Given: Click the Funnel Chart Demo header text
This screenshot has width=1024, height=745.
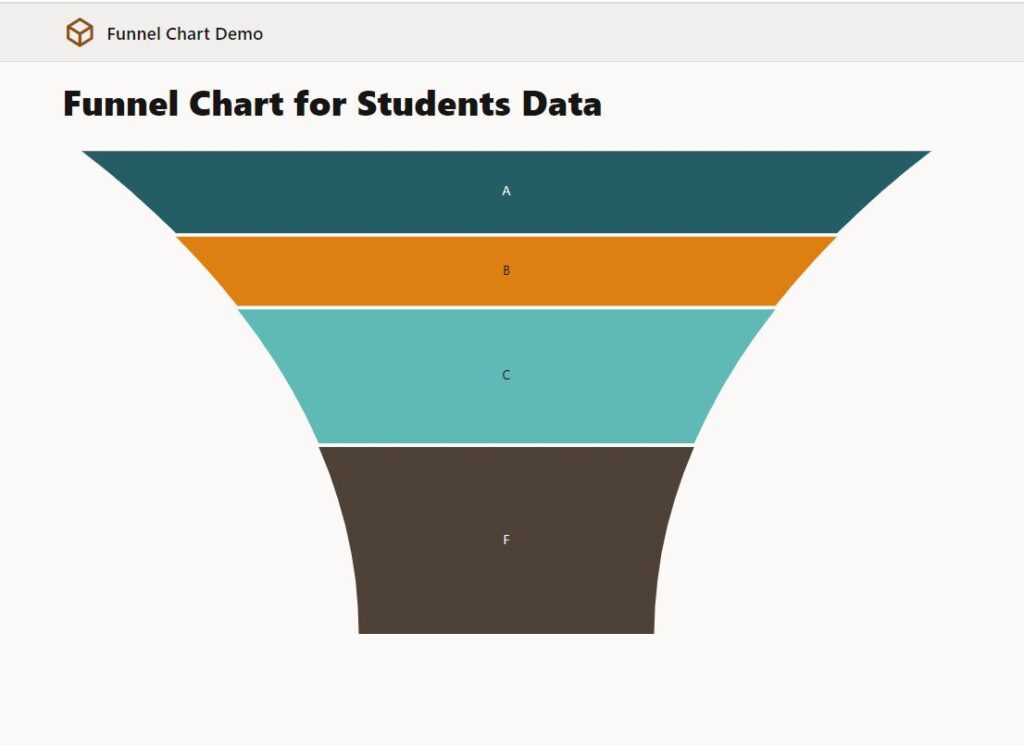Looking at the screenshot, I should tap(183, 33).
